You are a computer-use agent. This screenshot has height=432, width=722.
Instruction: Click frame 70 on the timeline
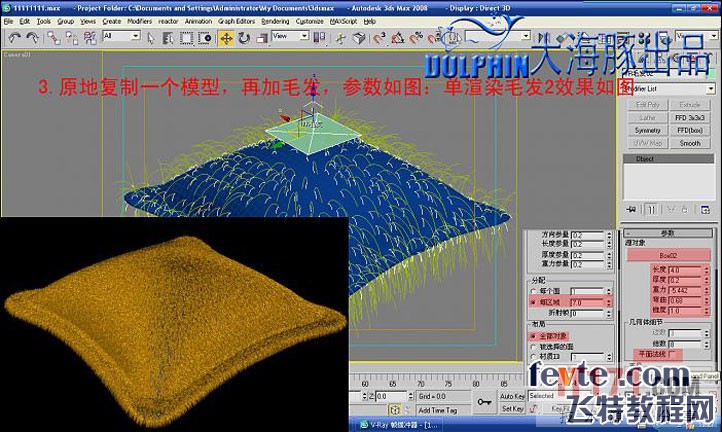(420, 384)
